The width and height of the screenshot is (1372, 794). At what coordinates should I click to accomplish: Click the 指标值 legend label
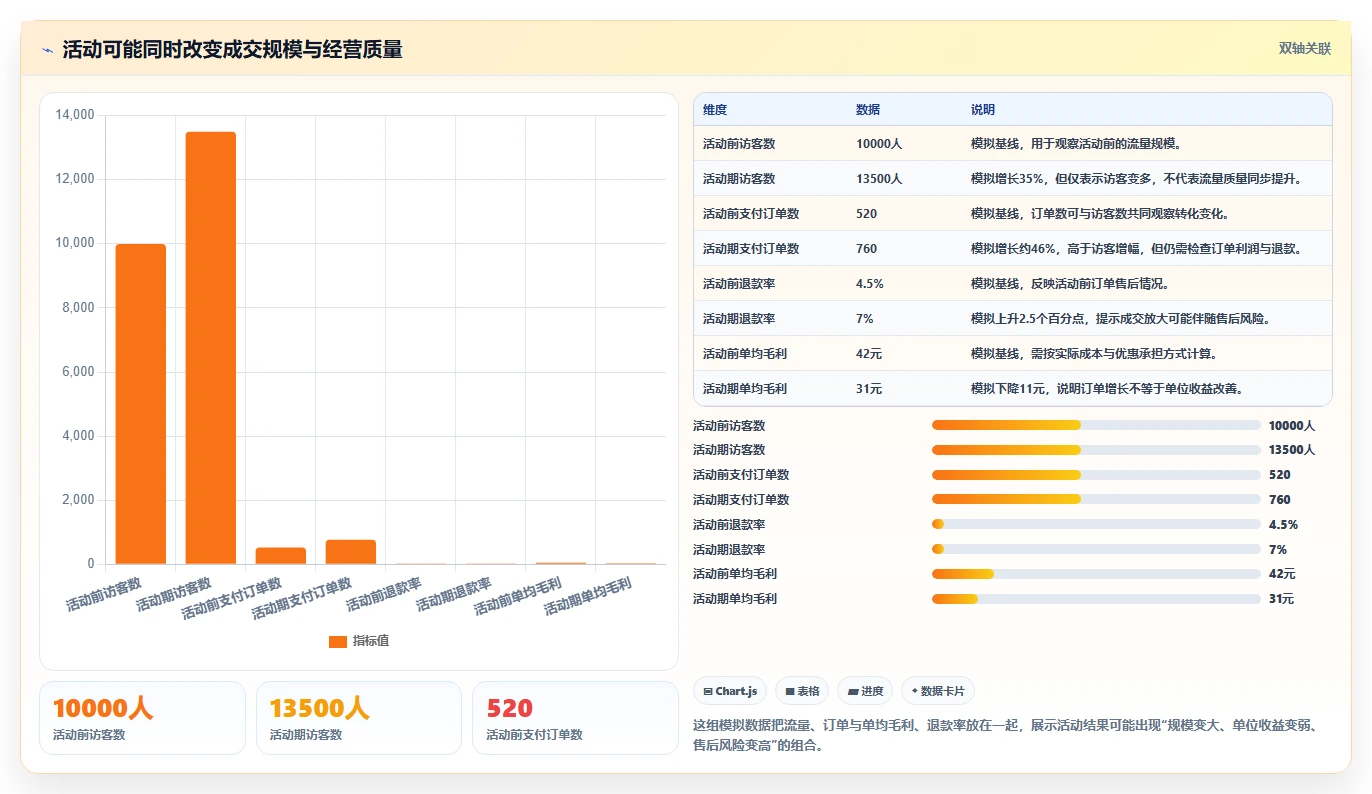pyautogui.click(x=371, y=641)
